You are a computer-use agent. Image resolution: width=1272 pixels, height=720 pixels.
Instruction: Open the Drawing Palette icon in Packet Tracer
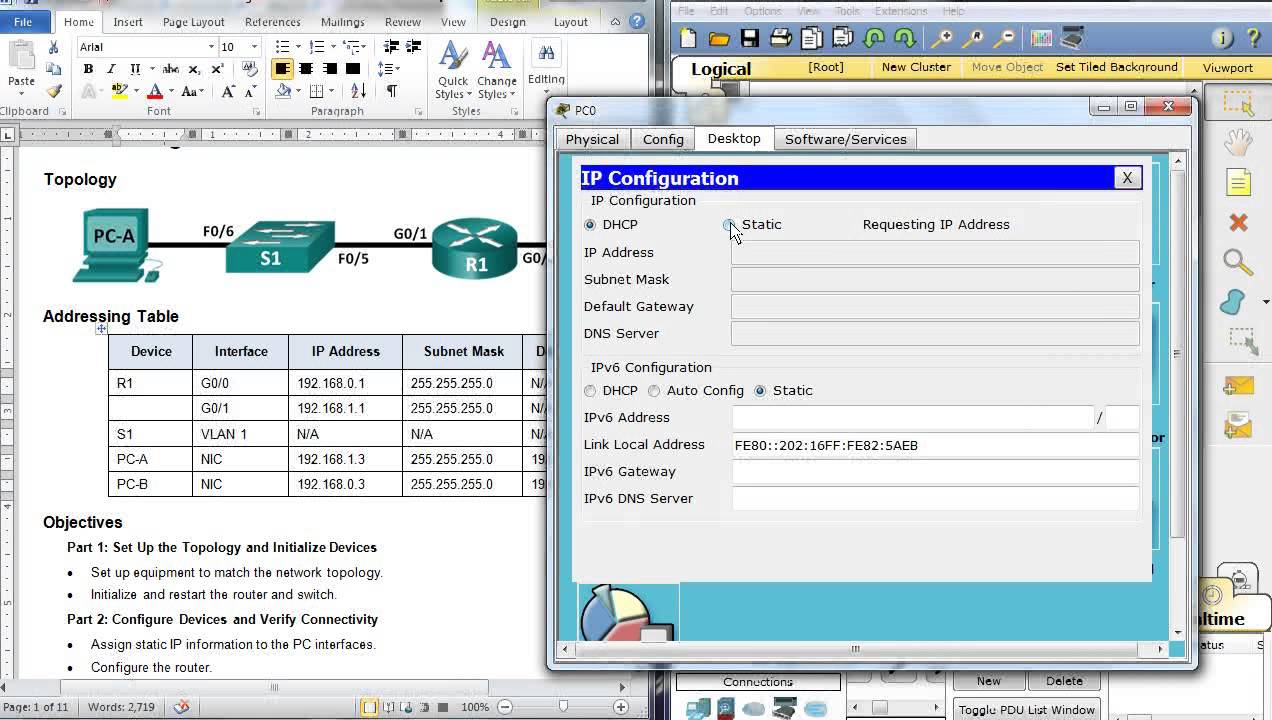[x=1041, y=39]
